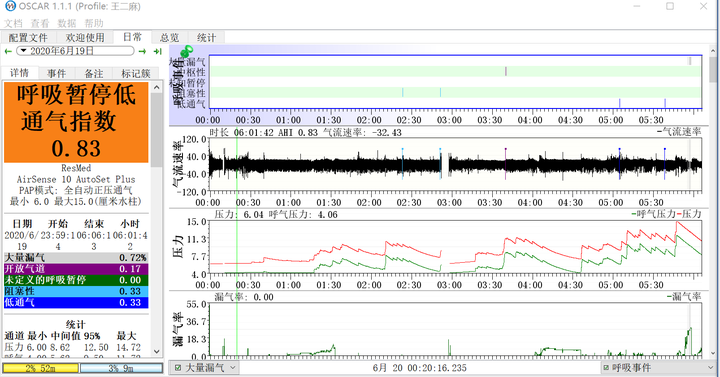Image resolution: width=720 pixels, height=377 pixels.
Task: Go to next day with right green arrow
Action: 142,51
